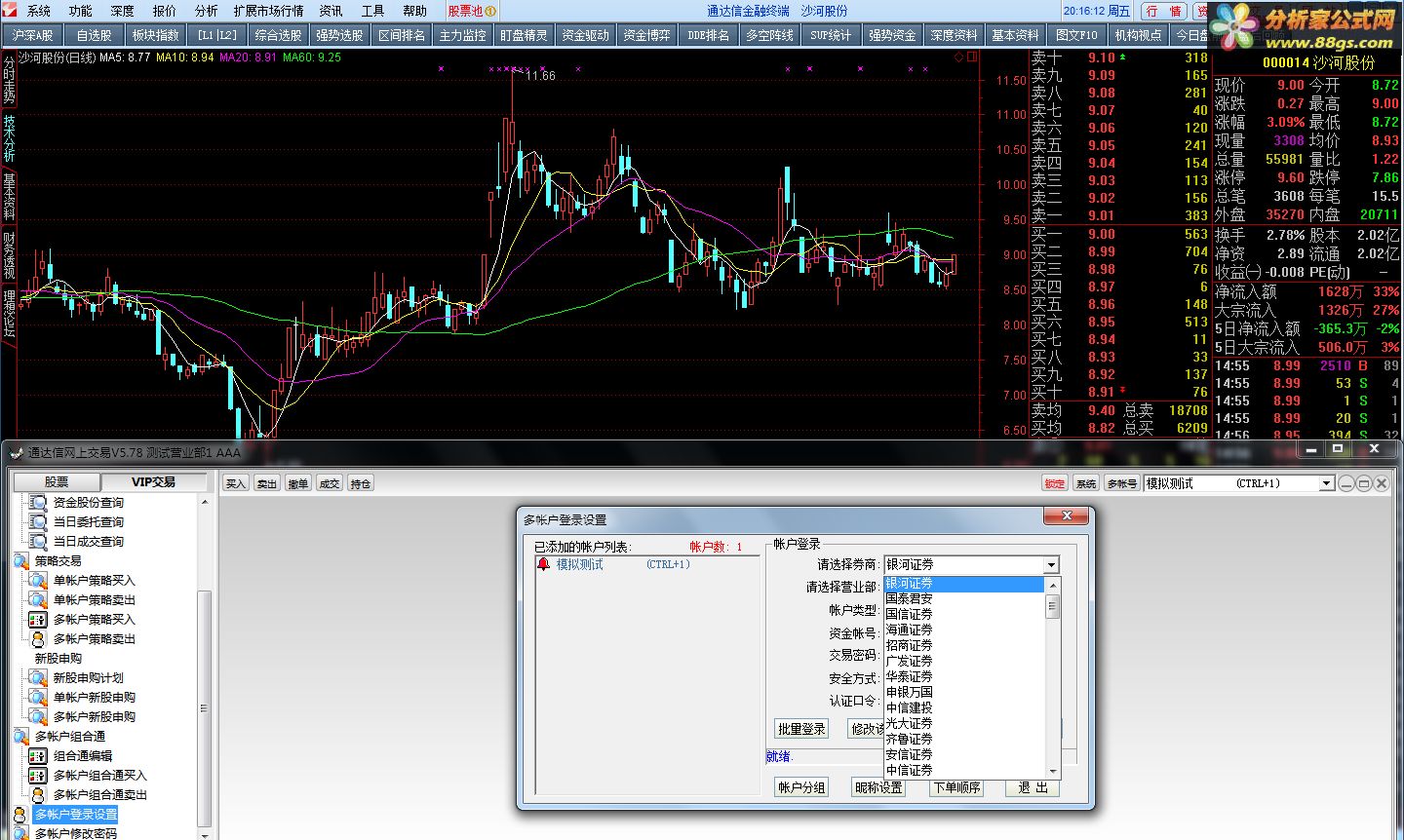Click the red bell beside 模拟测试
This screenshot has height=840, width=1404.
(x=543, y=564)
